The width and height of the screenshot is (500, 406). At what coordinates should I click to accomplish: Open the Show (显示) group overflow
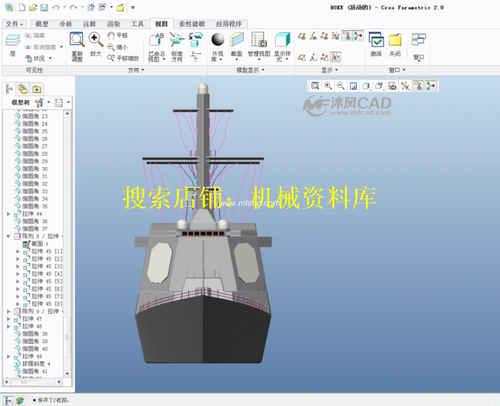(330, 70)
